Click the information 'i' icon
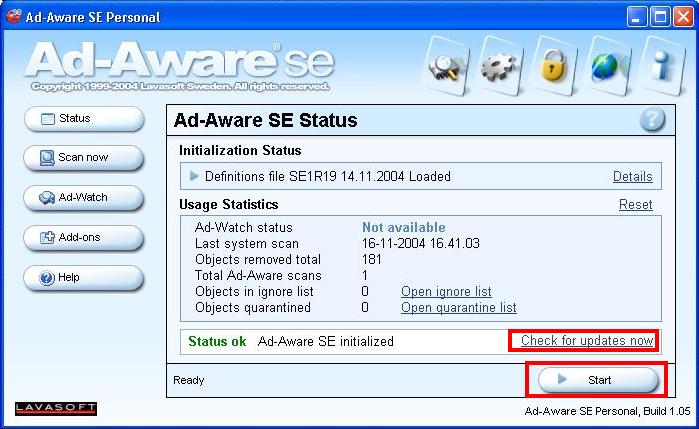The height and width of the screenshot is (429, 699). click(x=662, y=66)
